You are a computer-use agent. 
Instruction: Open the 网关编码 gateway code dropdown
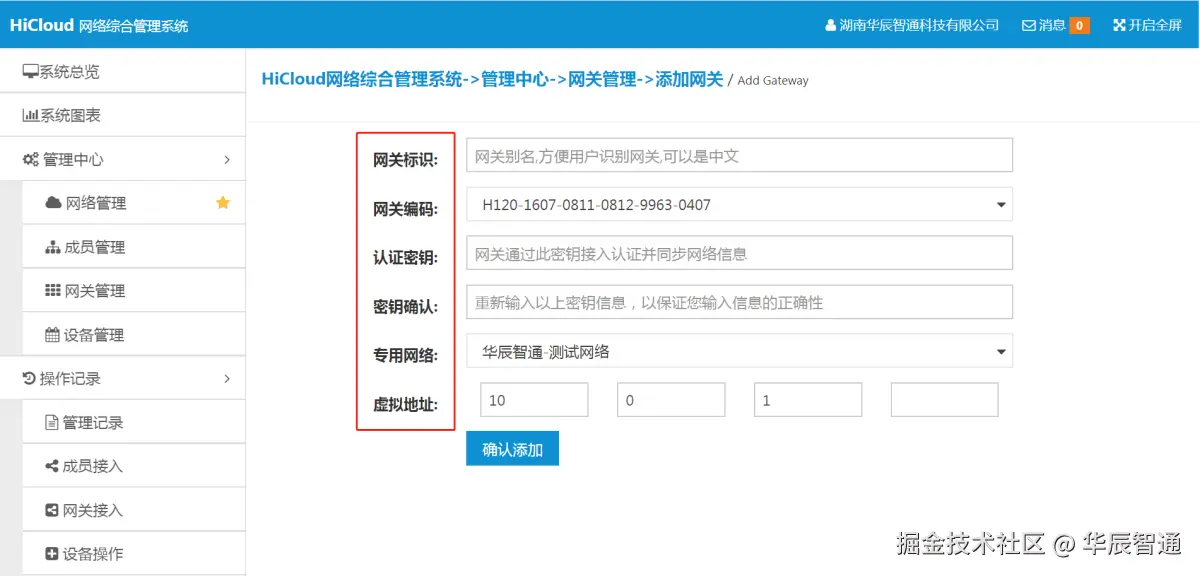coord(738,204)
